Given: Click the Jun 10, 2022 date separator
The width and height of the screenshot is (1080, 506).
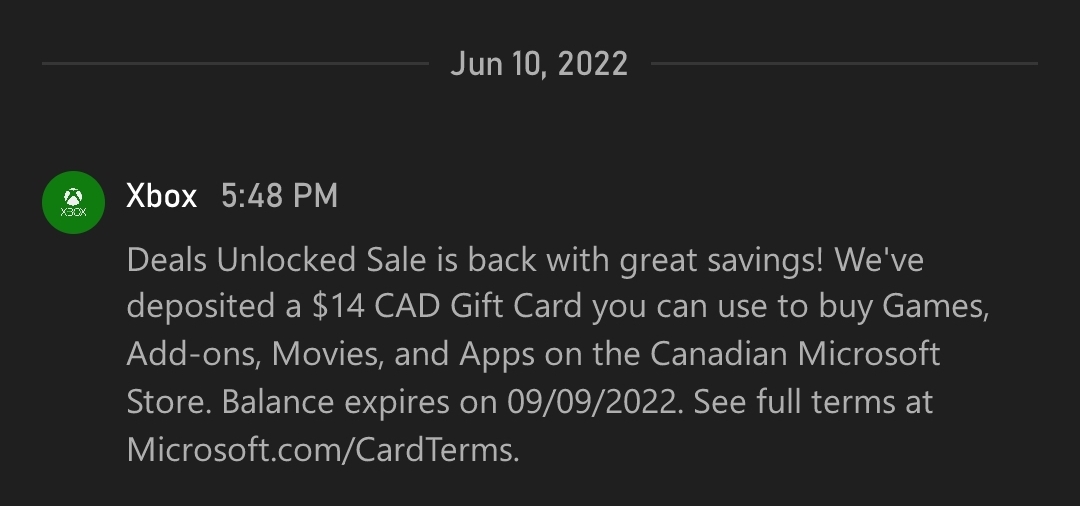Looking at the screenshot, I should pos(539,64).
